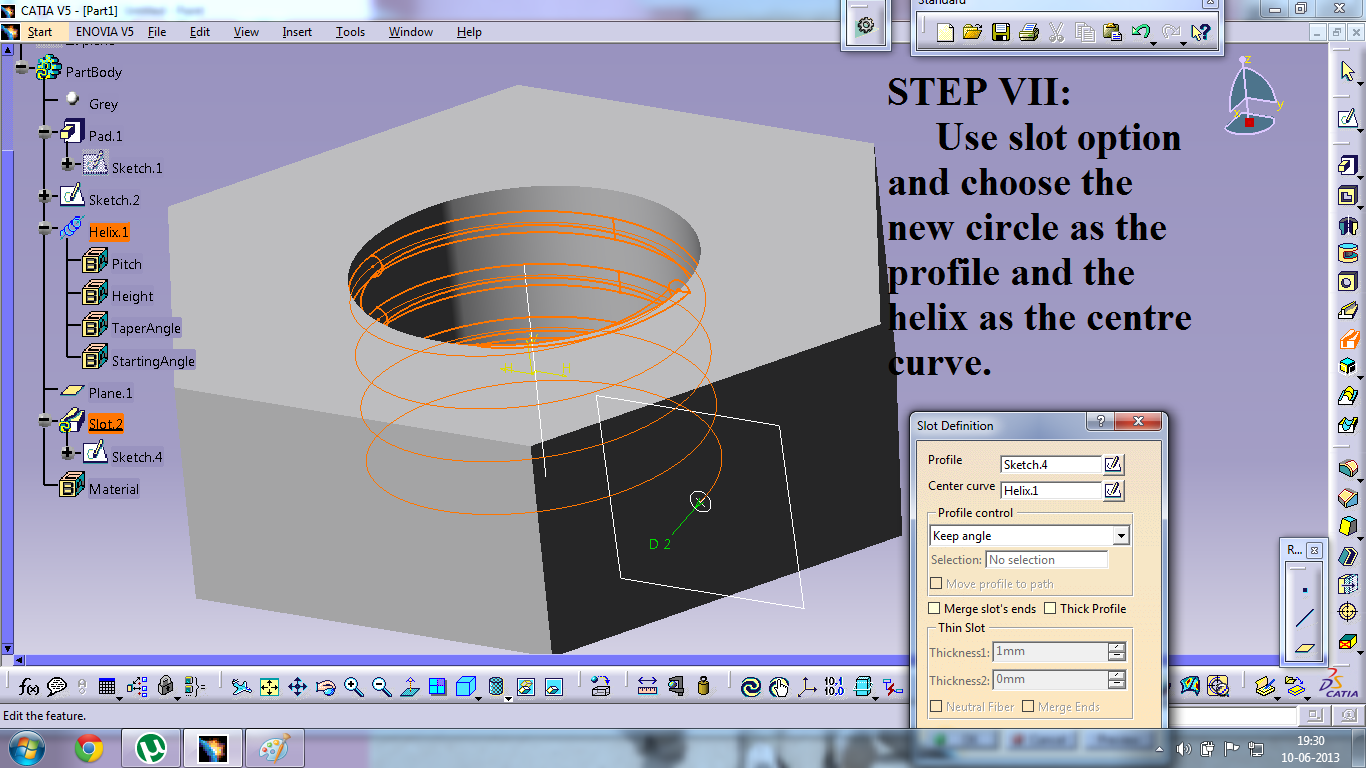Click the Hole tool icon
The height and width of the screenshot is (768, 1366).
click(x=1347, y=282)
